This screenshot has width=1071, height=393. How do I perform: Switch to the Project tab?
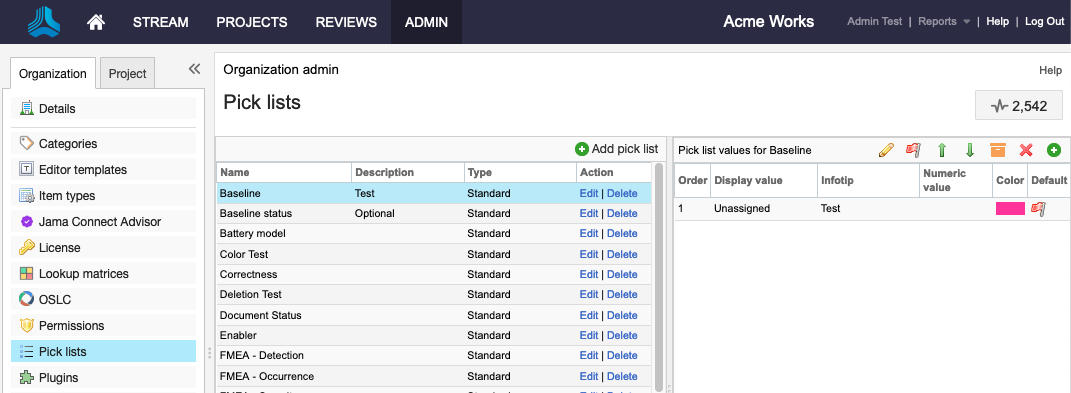[128, 74]
